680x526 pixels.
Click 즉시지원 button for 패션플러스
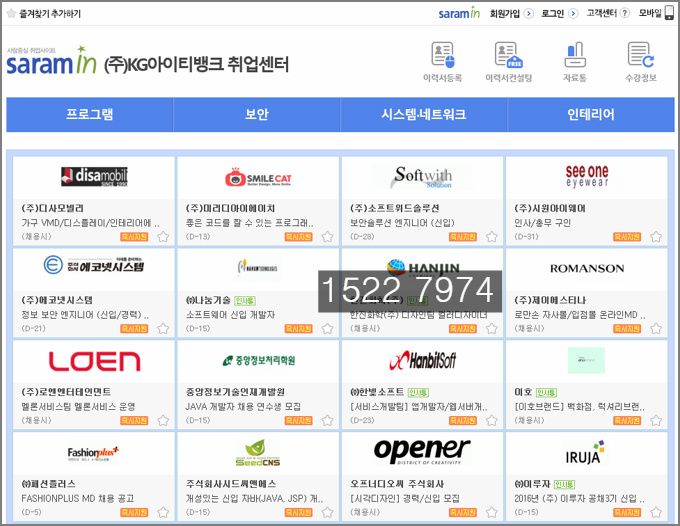pos(134,513)
